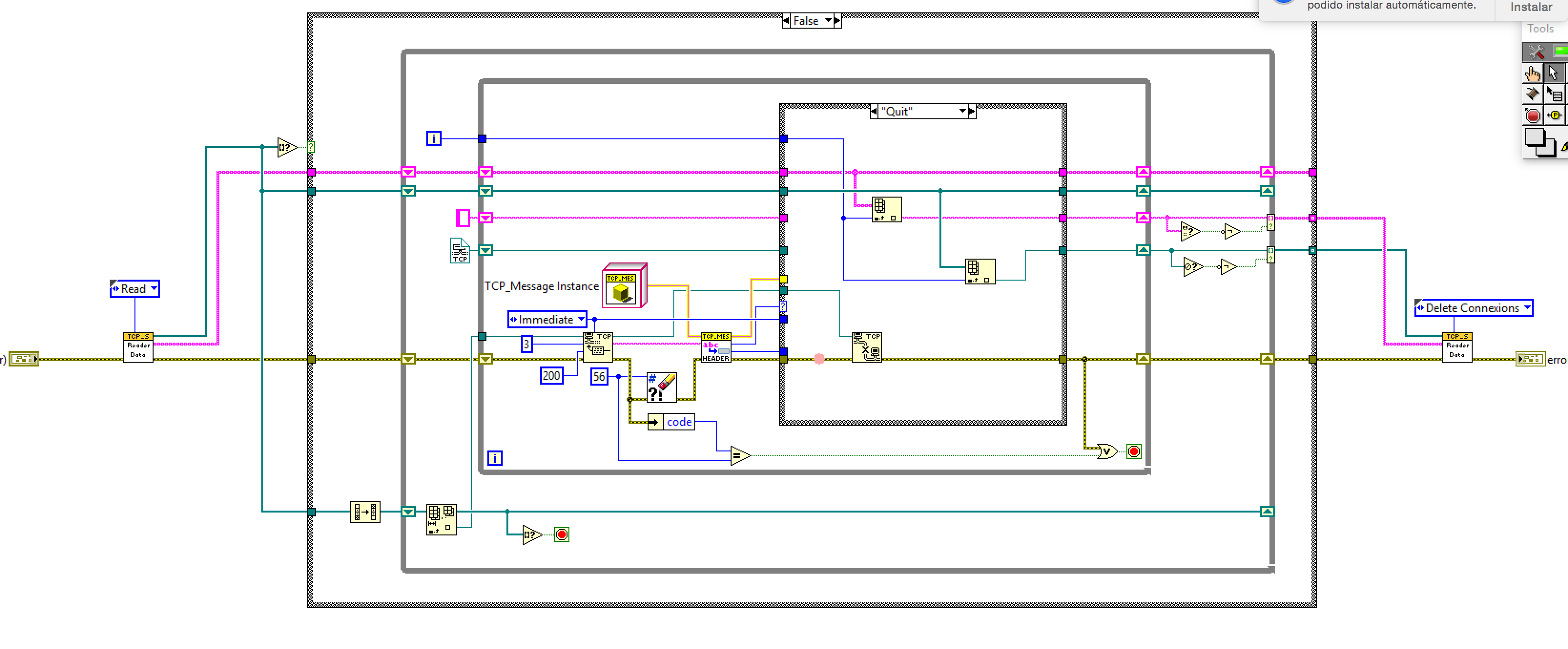The height and width of the screenshot is (649, 1568).
Task: Click the right TCP_S Reader Data VI
Action: click(x=1457, y=347)
